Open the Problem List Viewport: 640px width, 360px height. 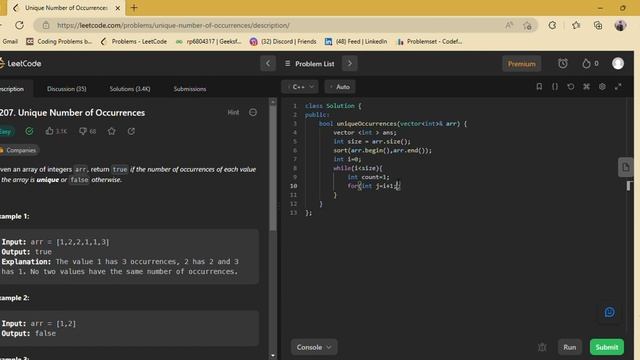pos(309,64)
